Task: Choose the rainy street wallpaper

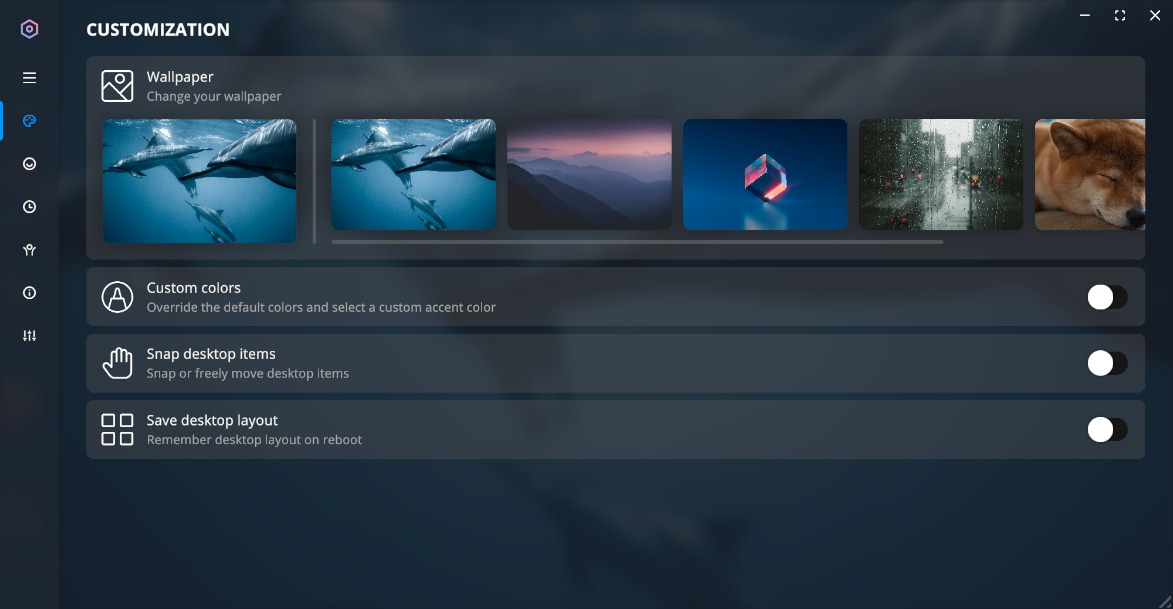Action: point(941,174)
